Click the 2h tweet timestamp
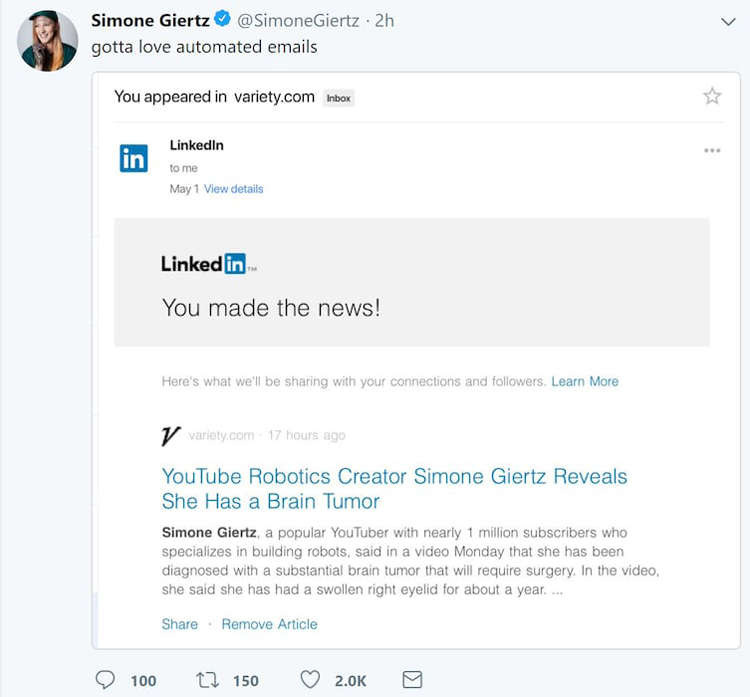This screenshot has height=697, width=750. [384, 21]
